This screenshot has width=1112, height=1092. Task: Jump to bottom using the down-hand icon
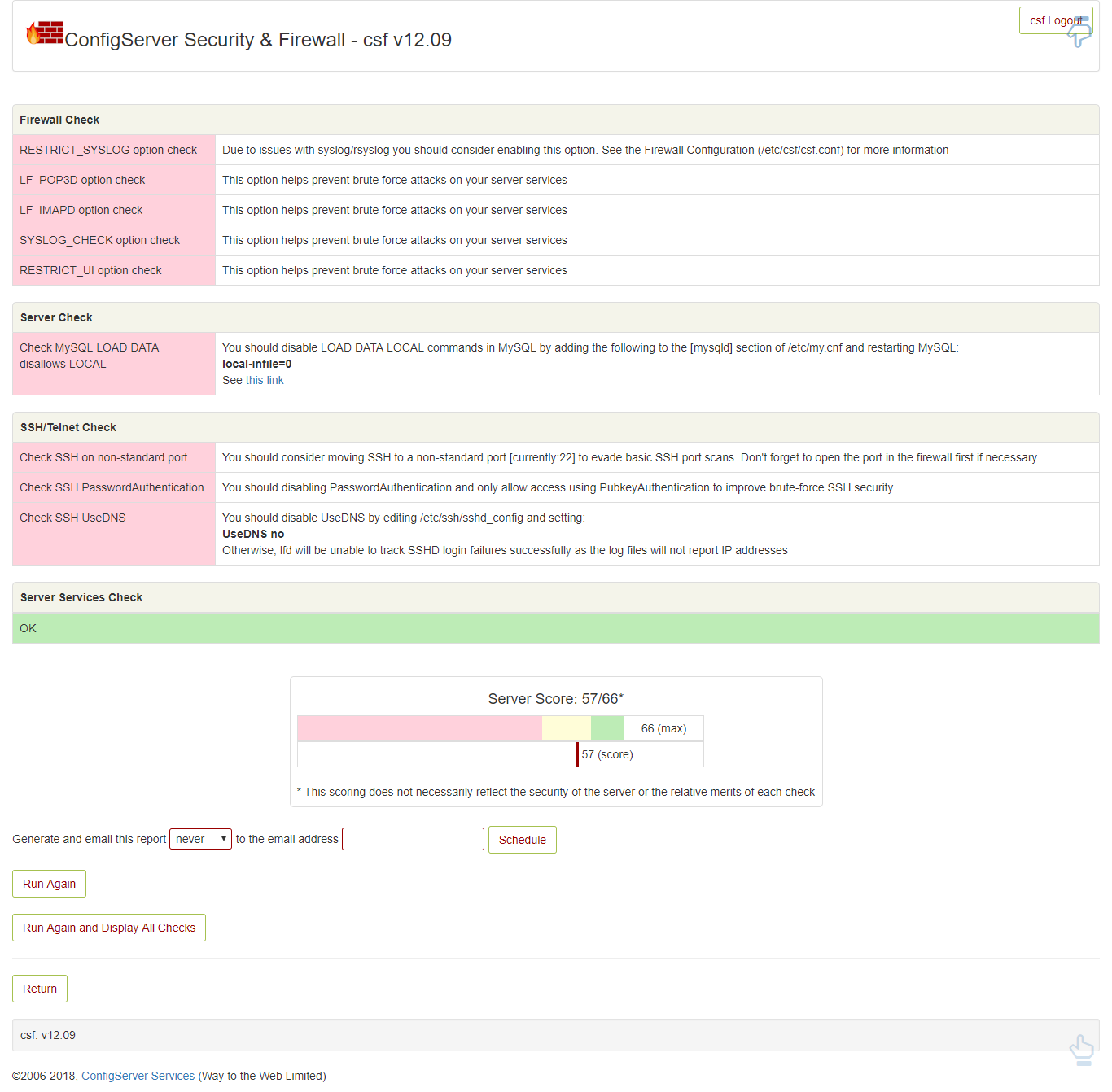(x=1079, y=32)
